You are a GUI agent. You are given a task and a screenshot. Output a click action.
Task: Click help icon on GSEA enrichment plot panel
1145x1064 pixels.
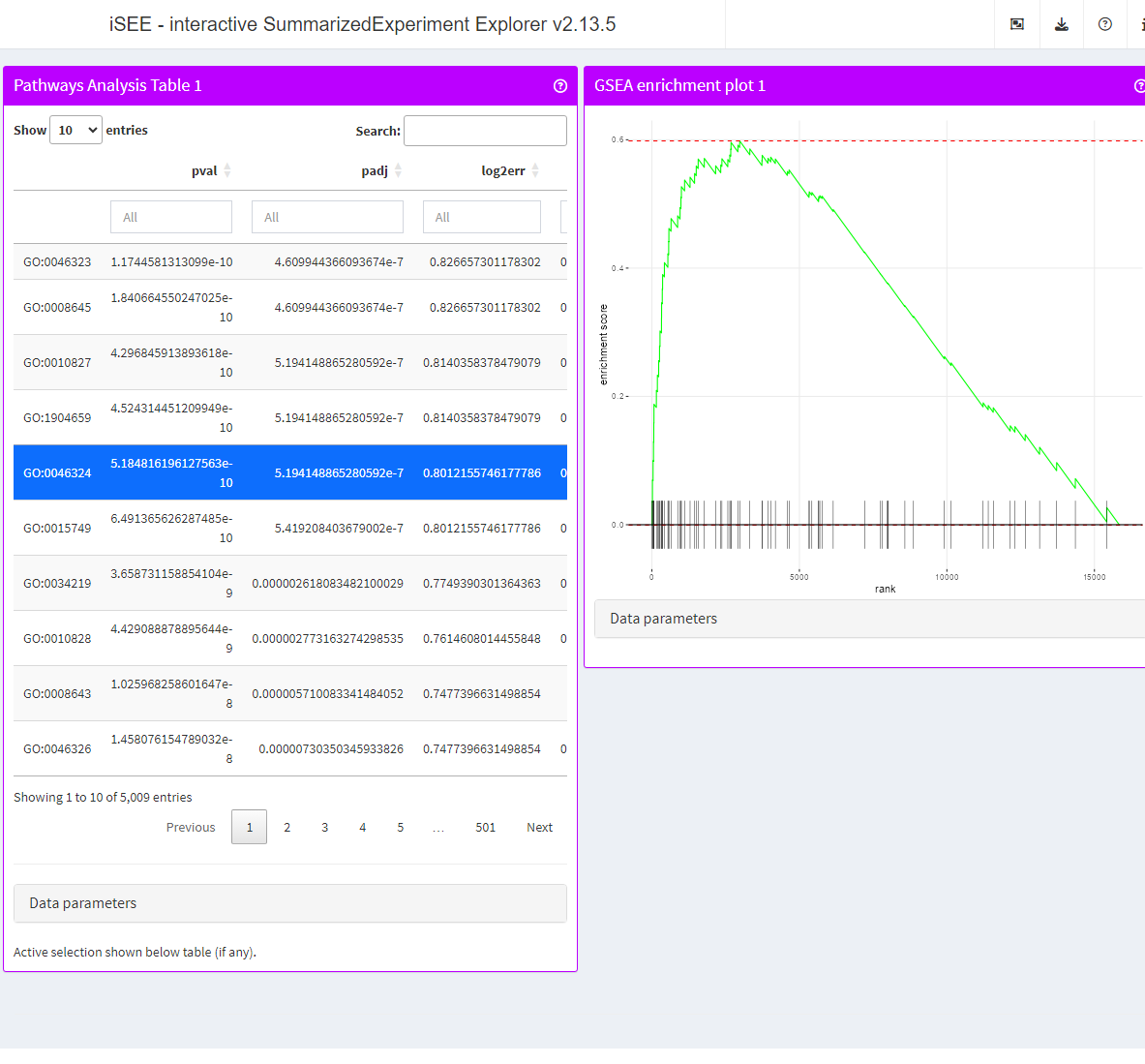pyautogui.click(x=1139, y=86)
